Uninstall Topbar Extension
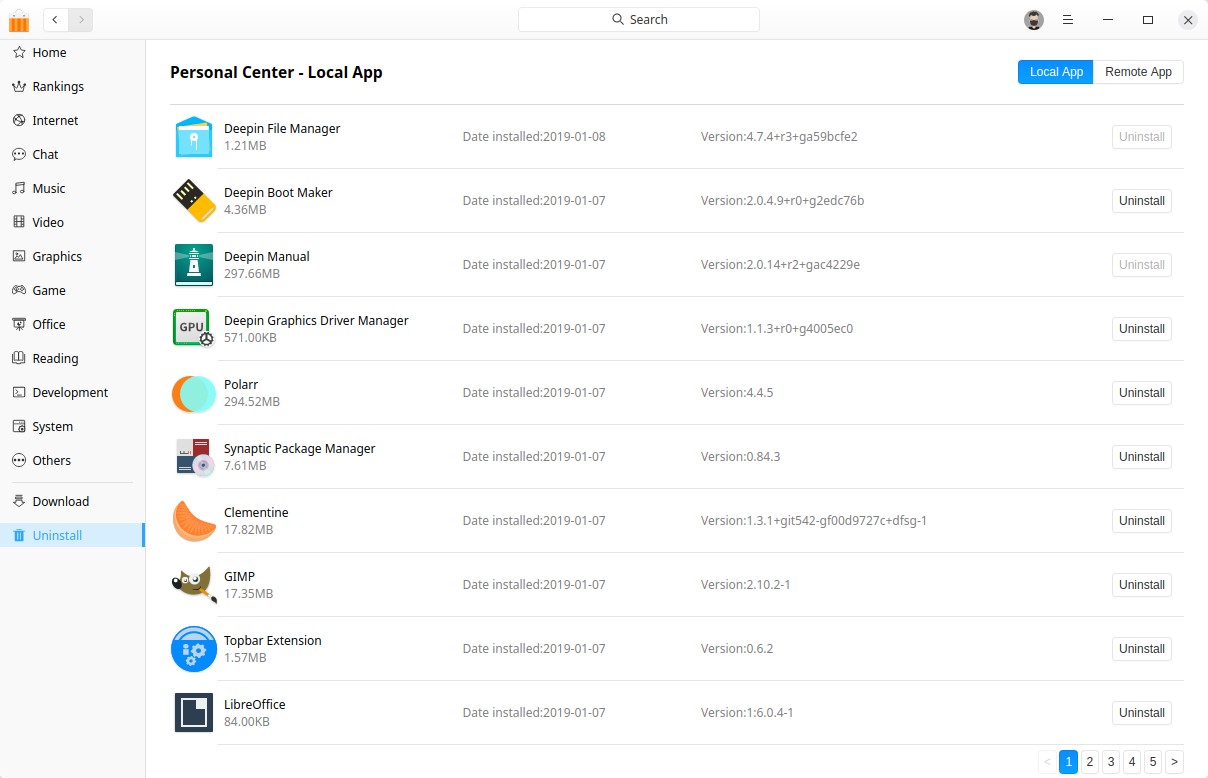This screenshot has height=778, width=1208. click(1142, 649)
